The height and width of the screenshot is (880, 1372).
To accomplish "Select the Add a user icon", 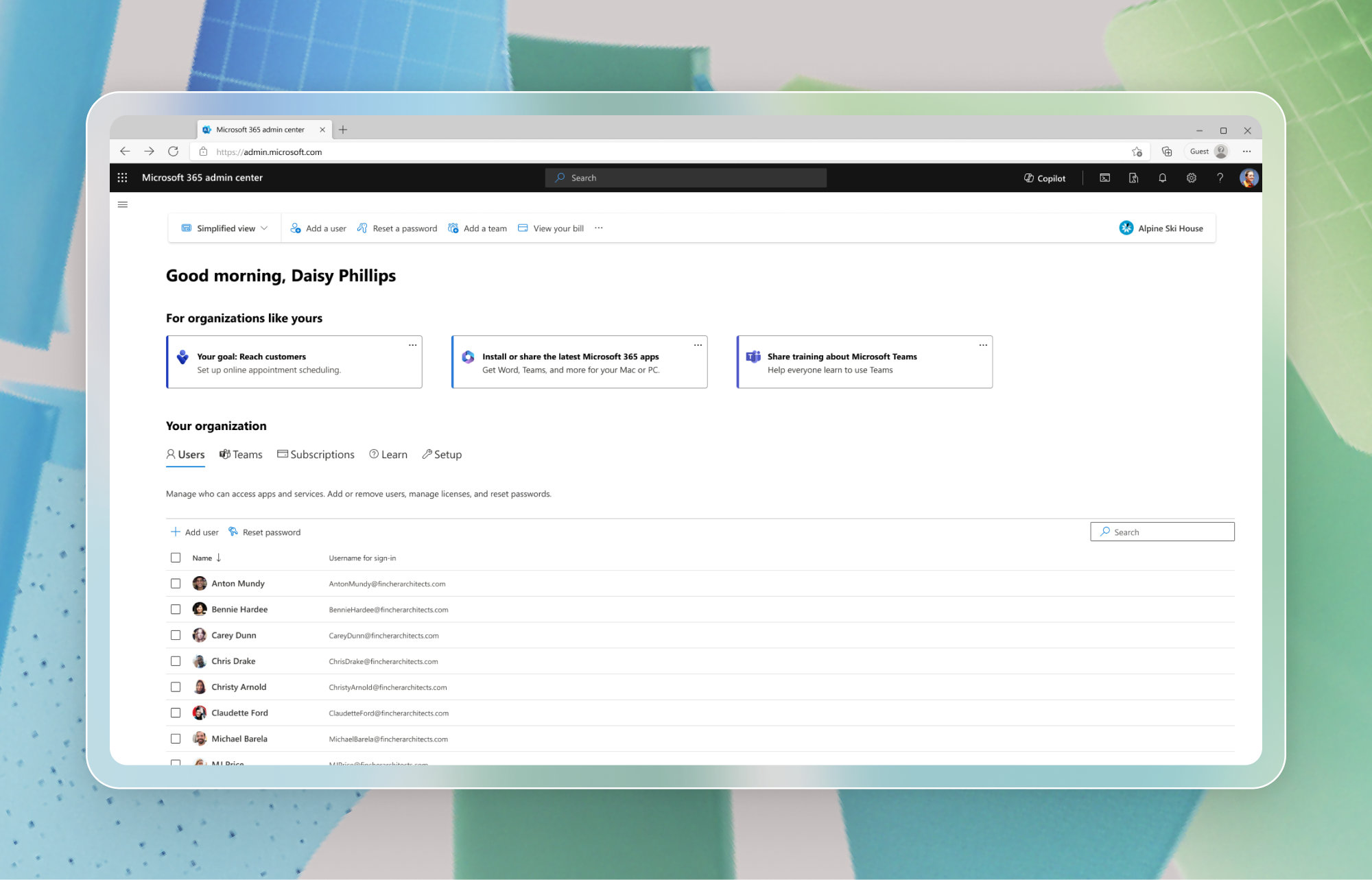I will click(x=296, y=228).
